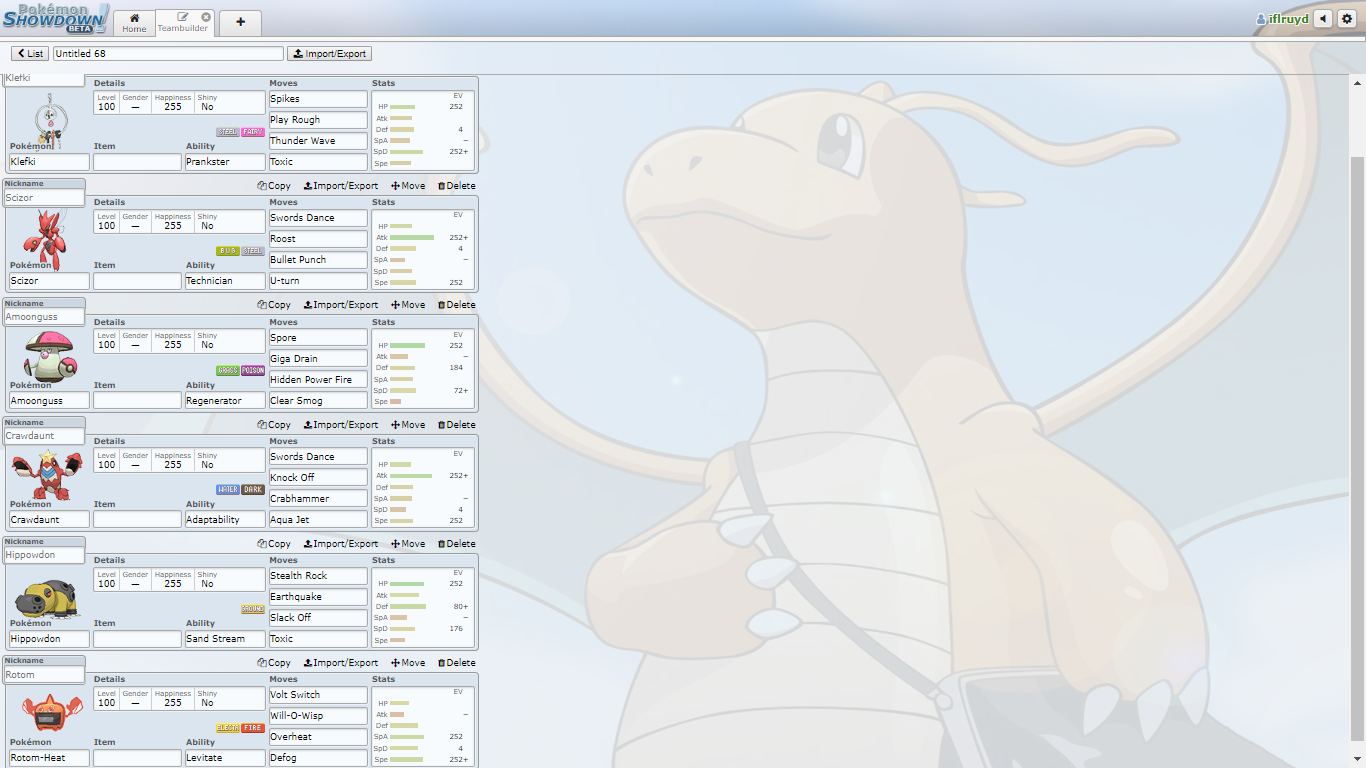Select the Will-O-Wisp move field
The width and height of the screenshot is (1366, 768).
point(318,716)
